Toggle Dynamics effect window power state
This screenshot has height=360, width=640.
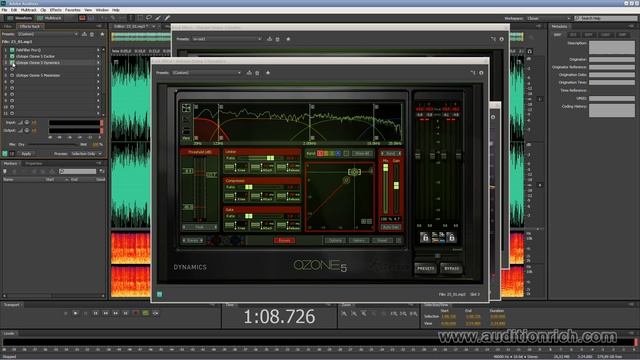coord(160,294)
